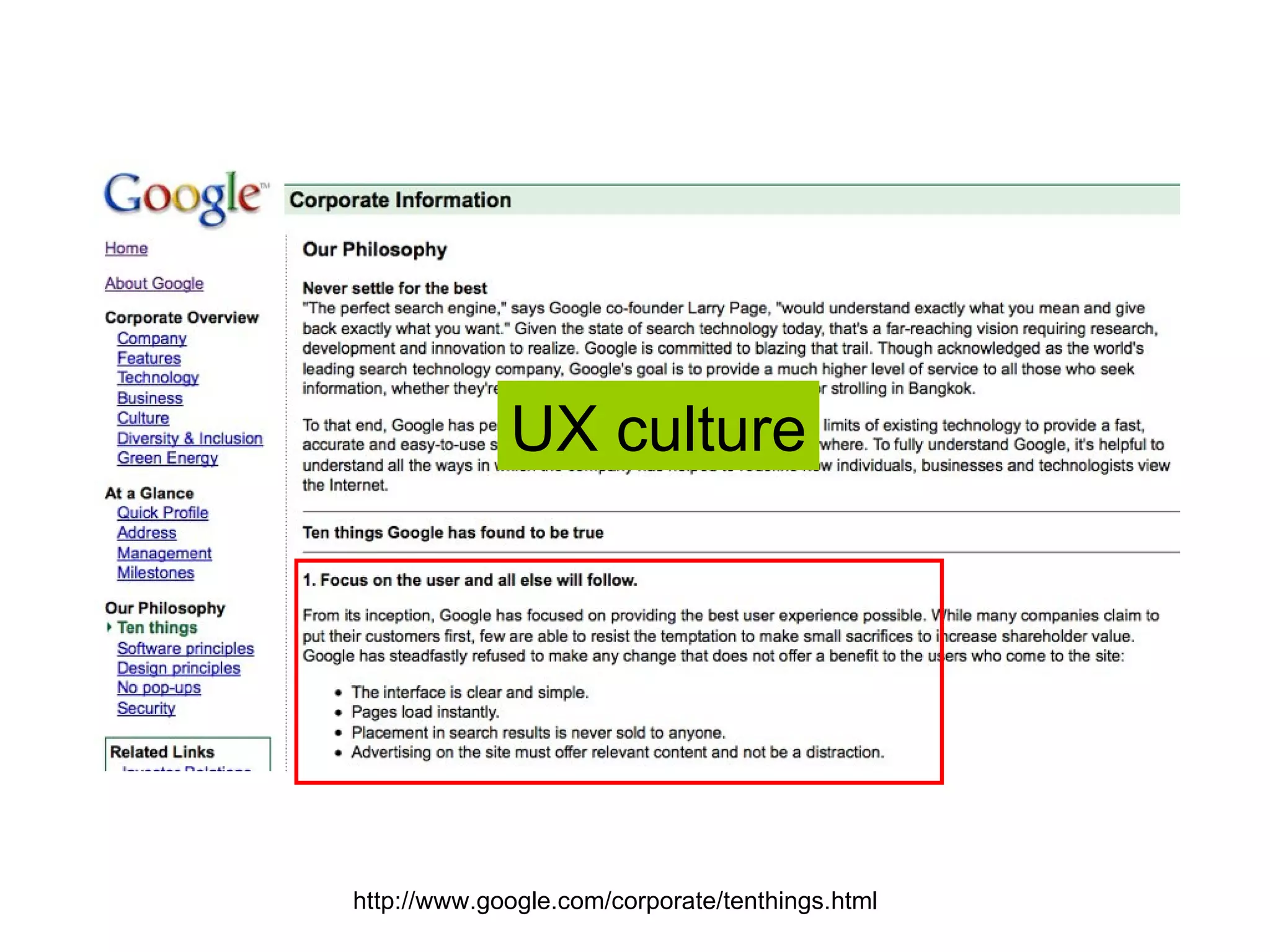The width and height of the screenshot is (1270, 952).
Task: Click the tenthings.html URL caption
Action: click(x=615, y=901)
